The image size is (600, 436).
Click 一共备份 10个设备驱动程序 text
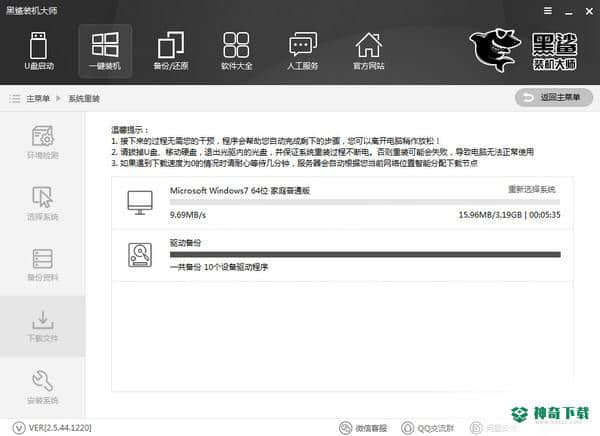(219, 267)
